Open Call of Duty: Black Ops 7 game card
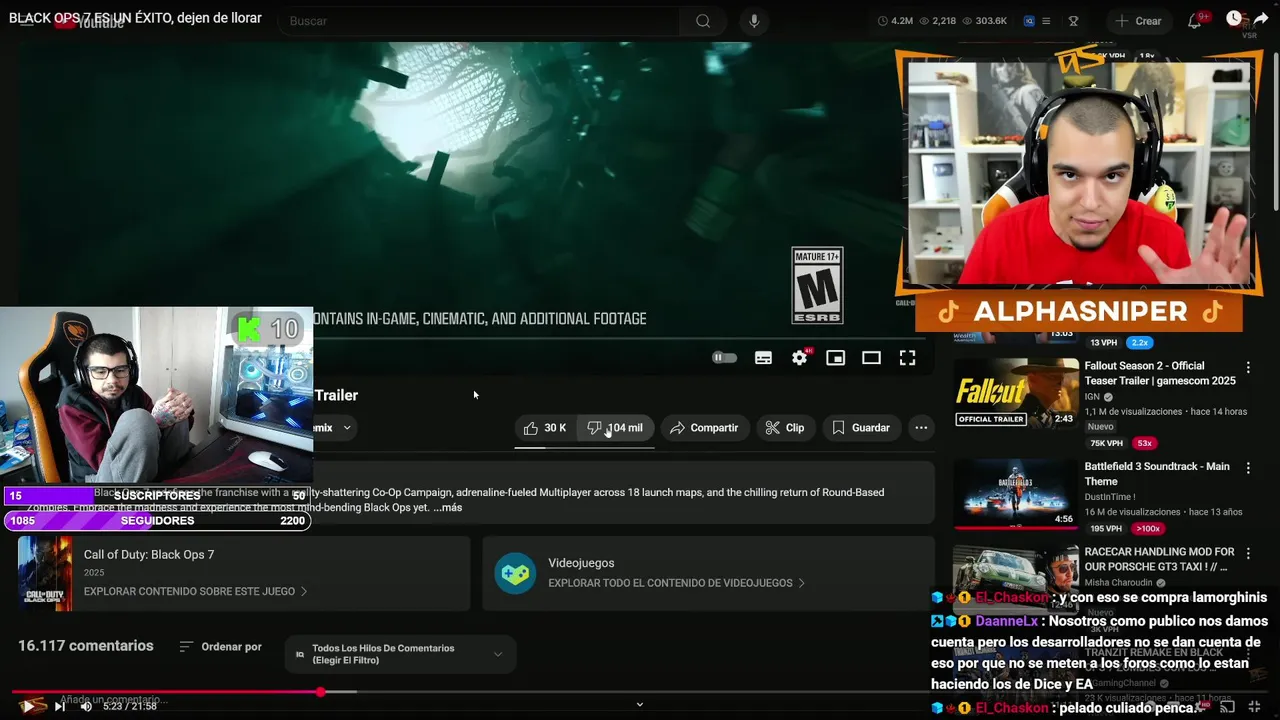This screenshot has height=720, width=1280. (x=244, y=573)
